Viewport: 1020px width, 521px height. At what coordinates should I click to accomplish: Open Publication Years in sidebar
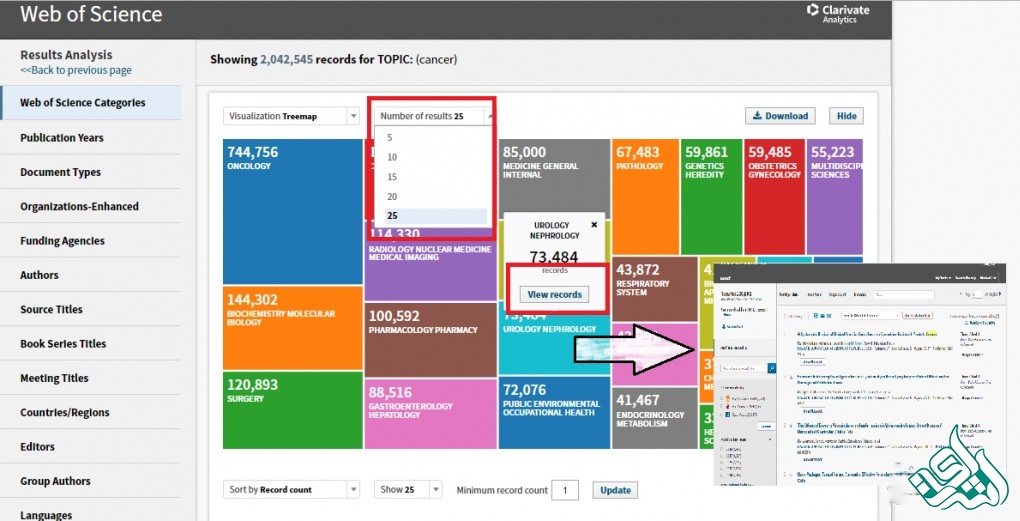pyautogui.click(x=62, y=138)
